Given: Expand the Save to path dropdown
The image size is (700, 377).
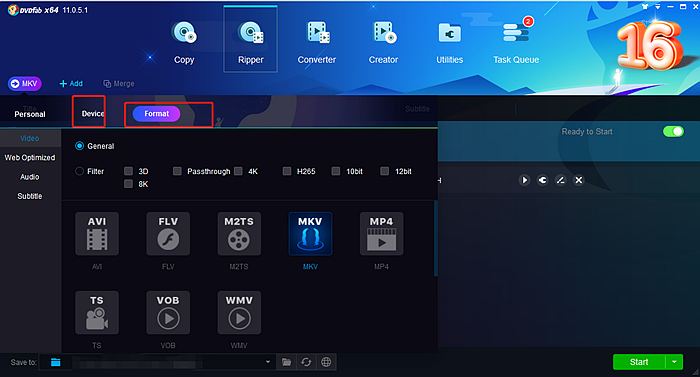Looking at the screenshot, I should coord(268,362).
